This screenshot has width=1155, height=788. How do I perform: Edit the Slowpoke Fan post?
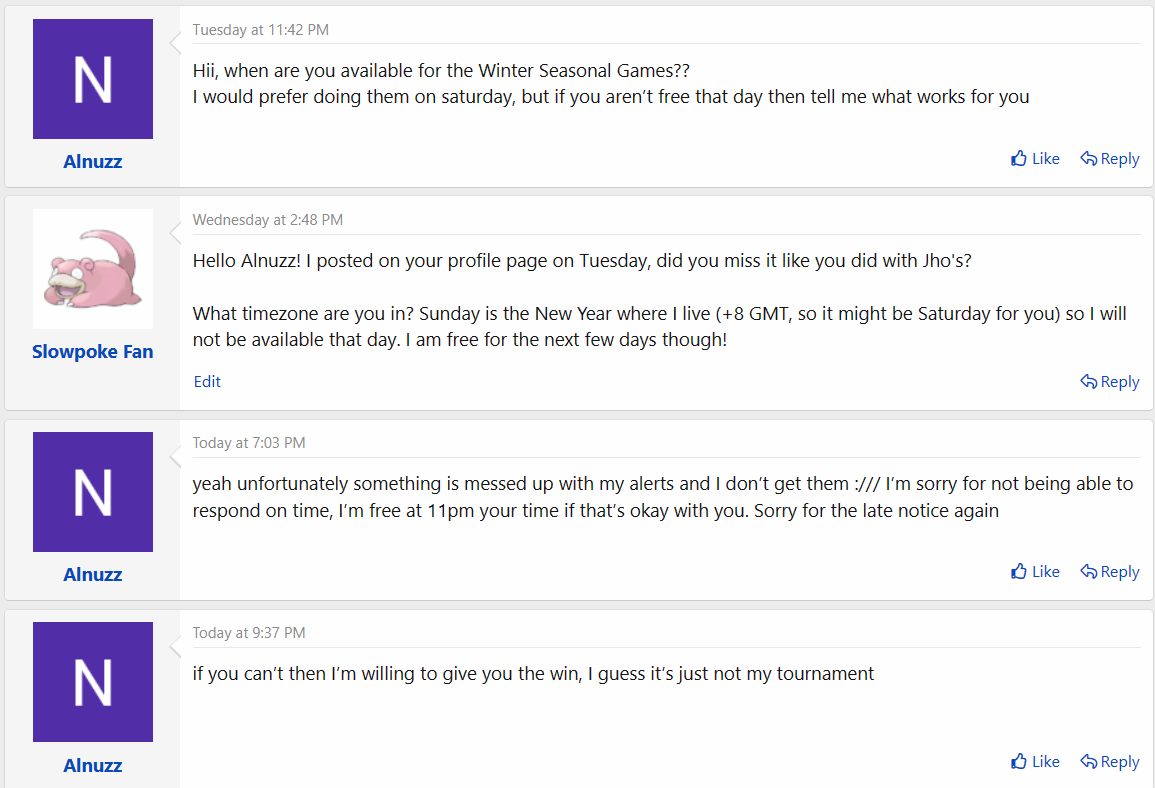pos(207,381)
